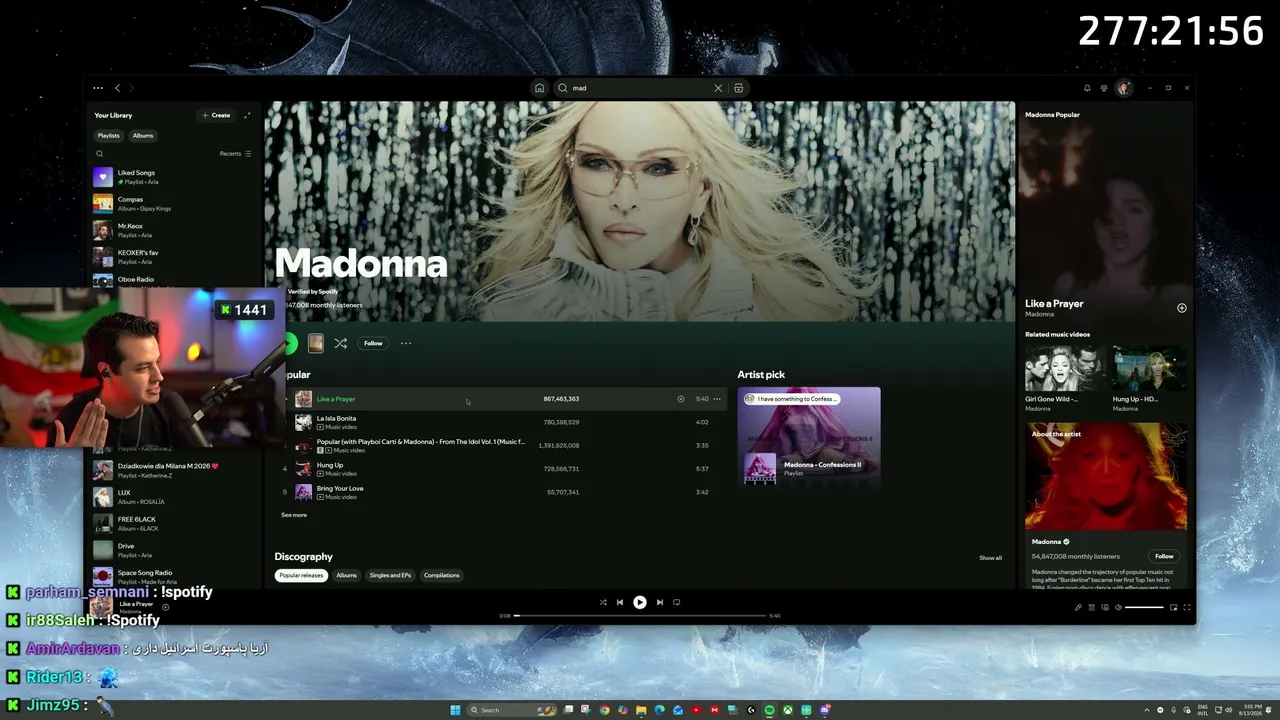Select the Like a Prayer track title
Viewport: 1280px width, 720px height.
pyautogui.click(x=336, y=399)
